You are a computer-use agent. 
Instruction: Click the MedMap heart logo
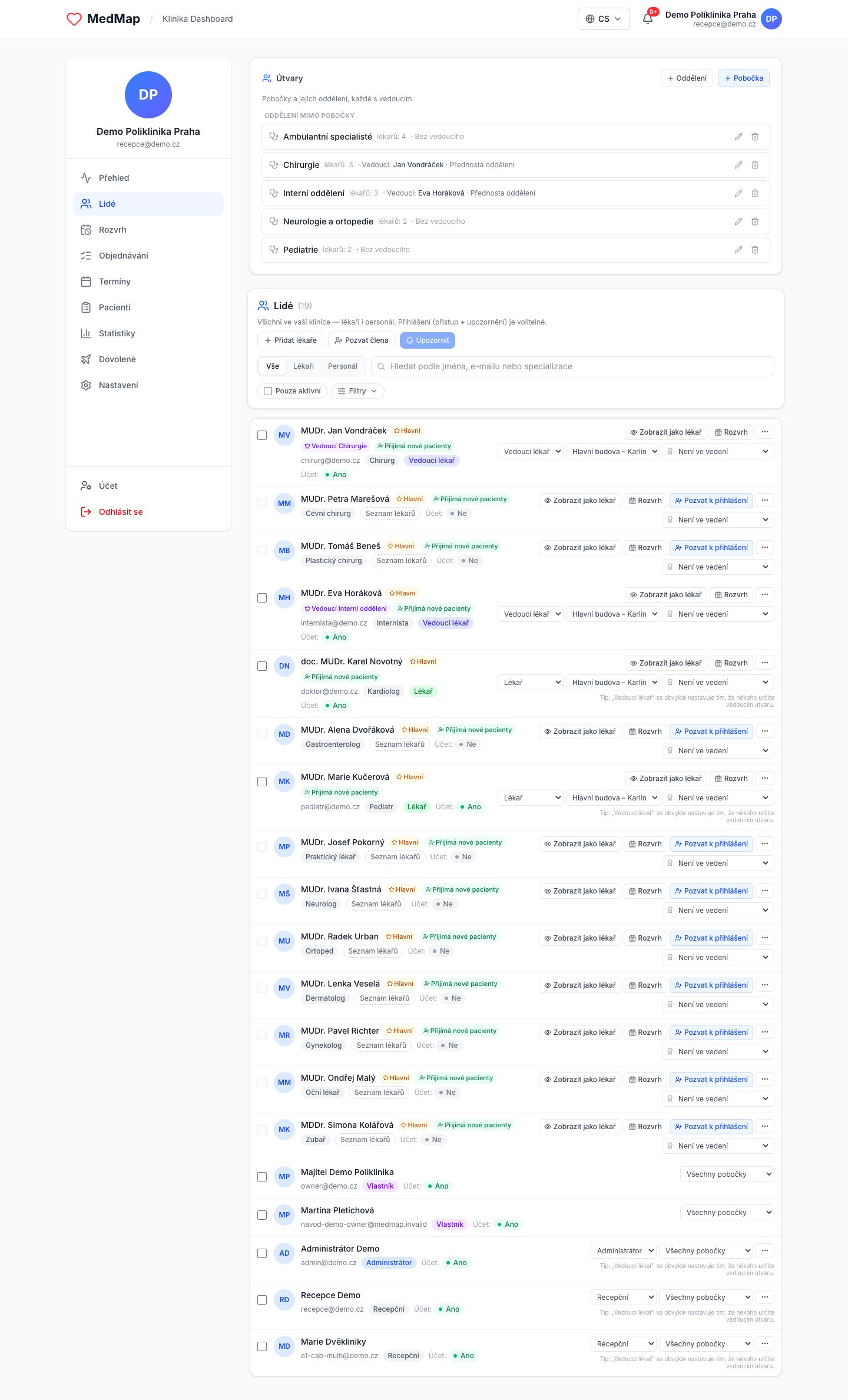[74, 19]
